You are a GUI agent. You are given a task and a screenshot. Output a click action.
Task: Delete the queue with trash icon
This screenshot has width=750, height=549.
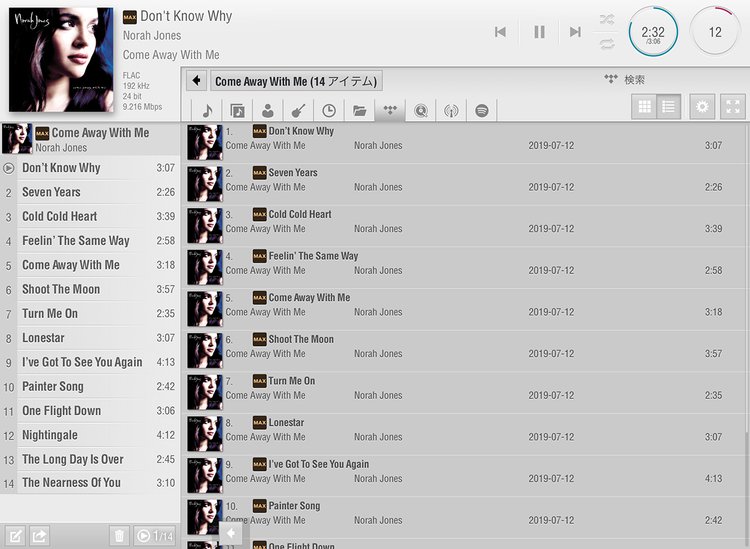tap(119, 536)
